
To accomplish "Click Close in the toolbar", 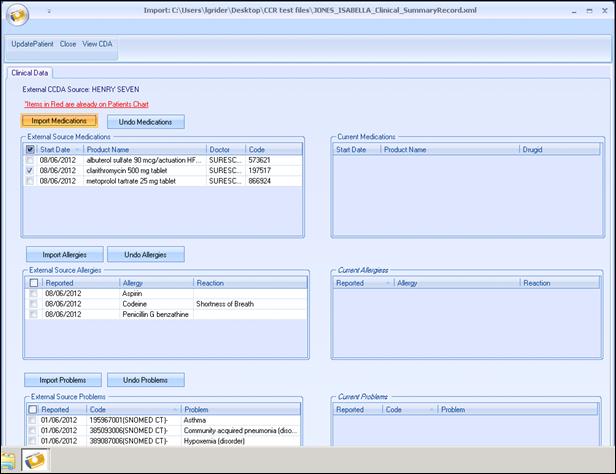I will click(x=68, y=44).
